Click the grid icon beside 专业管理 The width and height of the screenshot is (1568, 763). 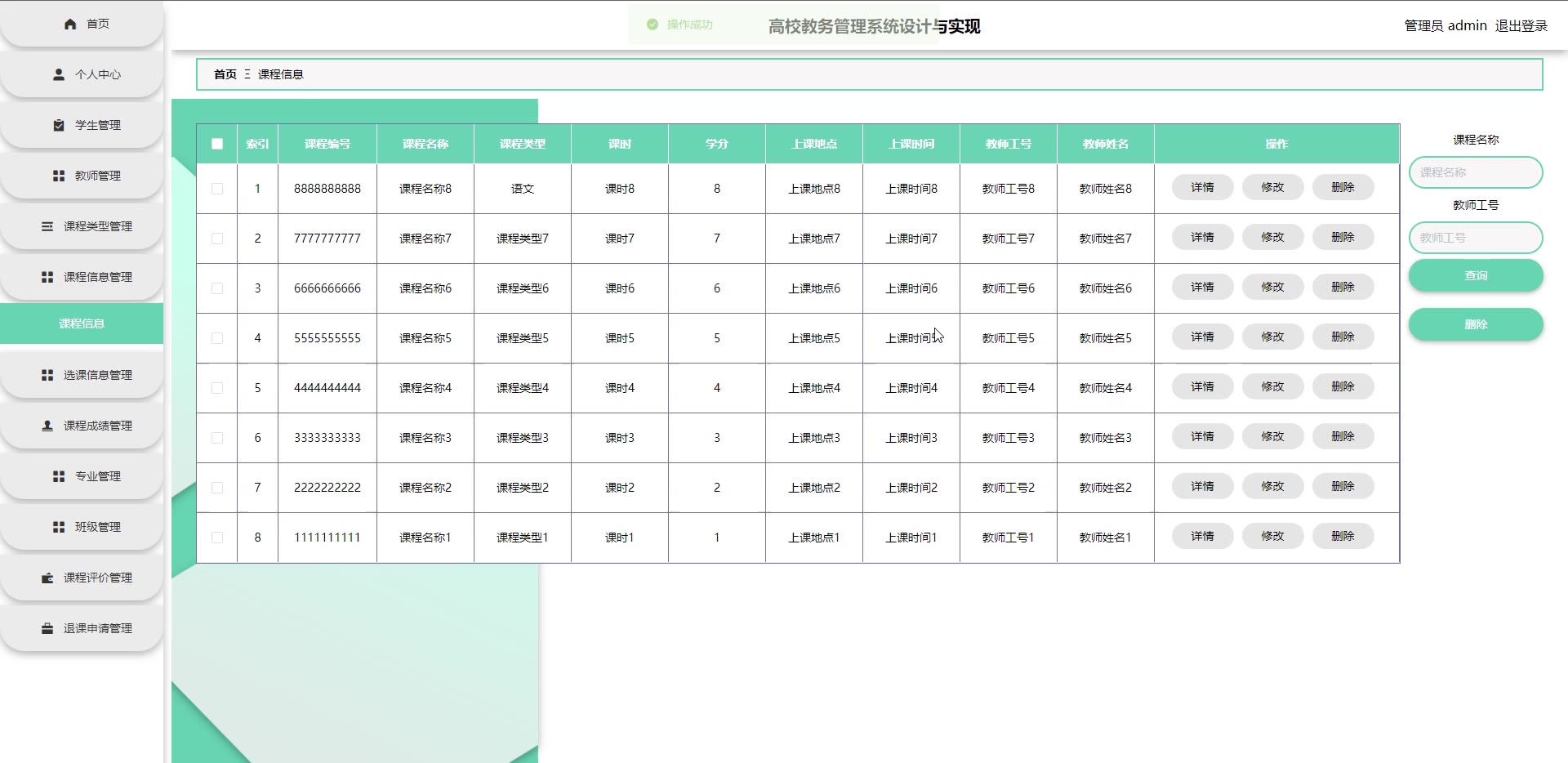pos(59,476)
